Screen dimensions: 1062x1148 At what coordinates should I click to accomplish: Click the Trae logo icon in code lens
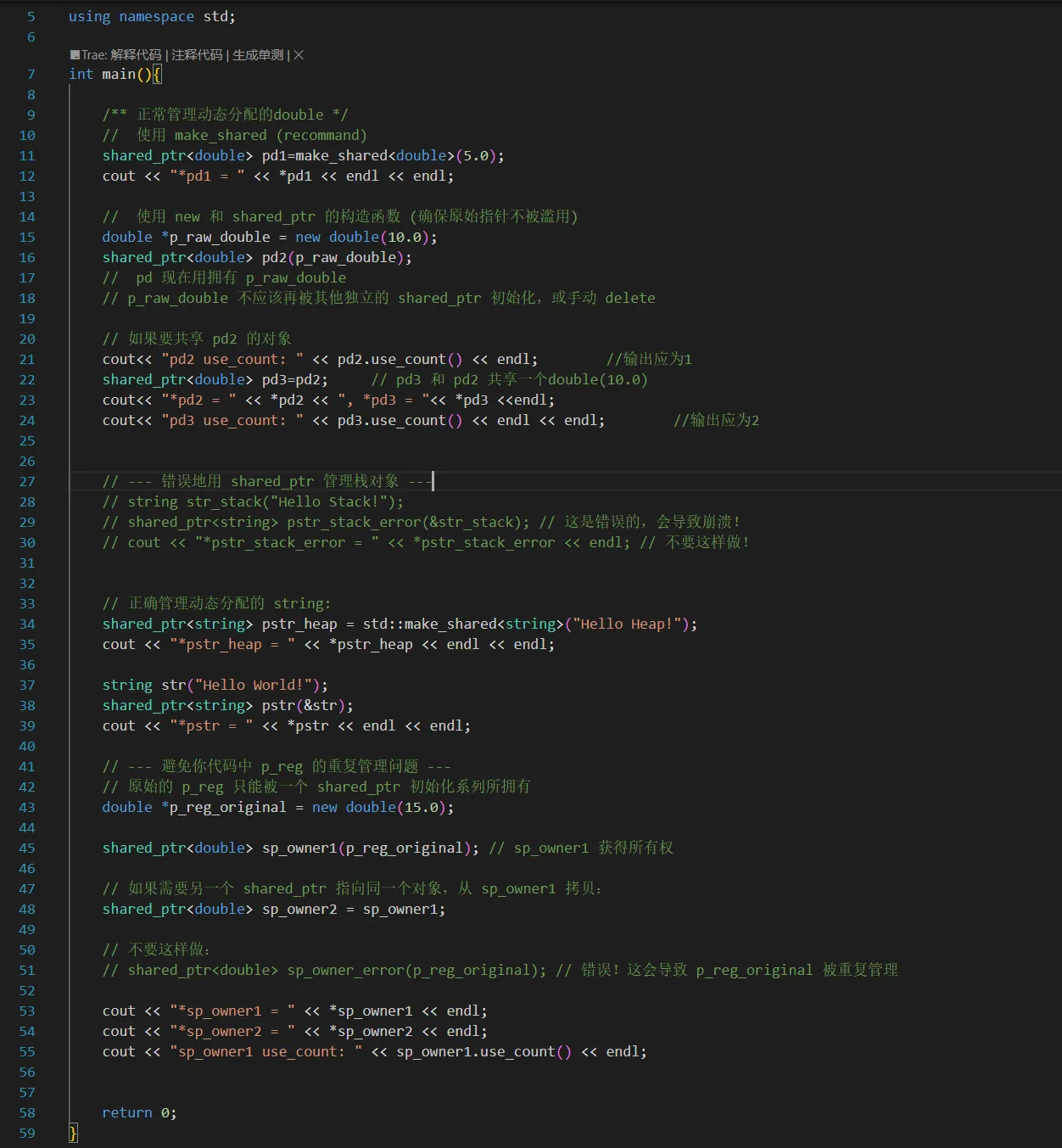[75, 55]
